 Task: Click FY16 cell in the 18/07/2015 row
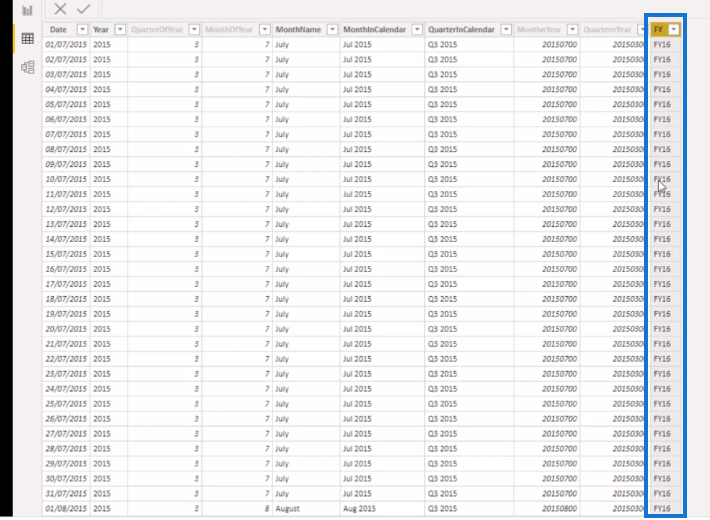665,299
